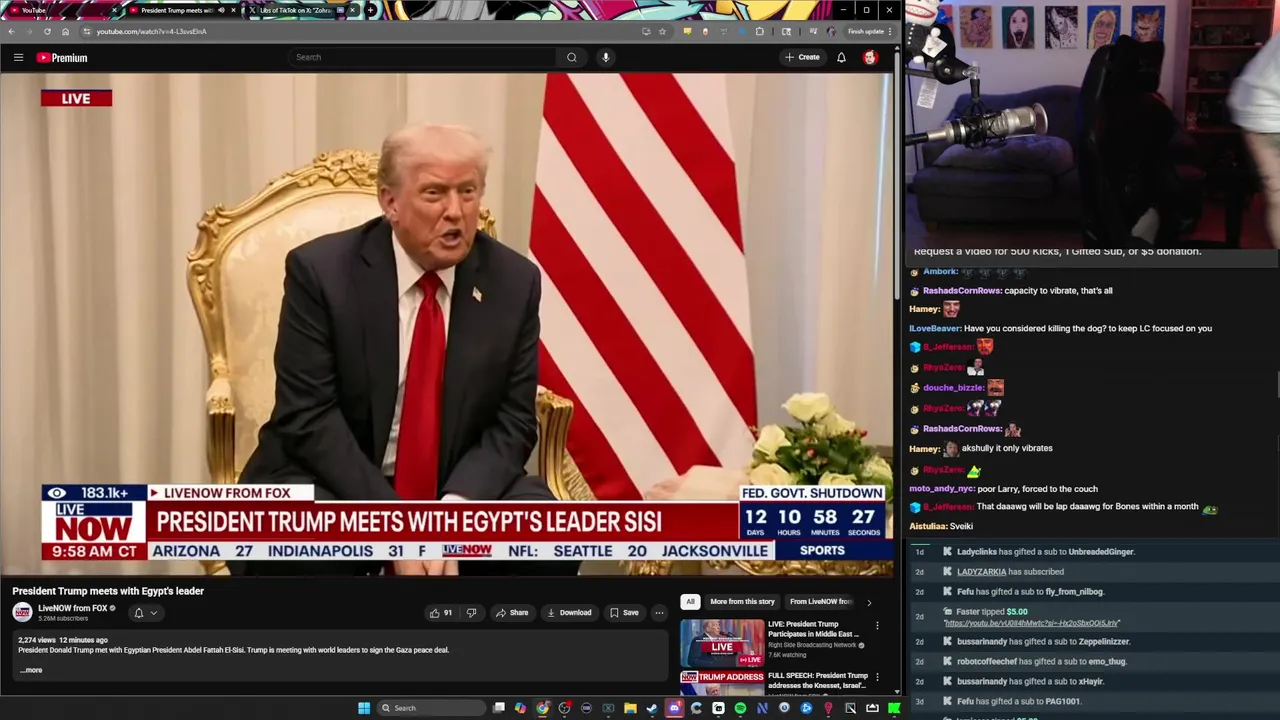
Task: Click the YouTube search box
Action: [422, 57]
